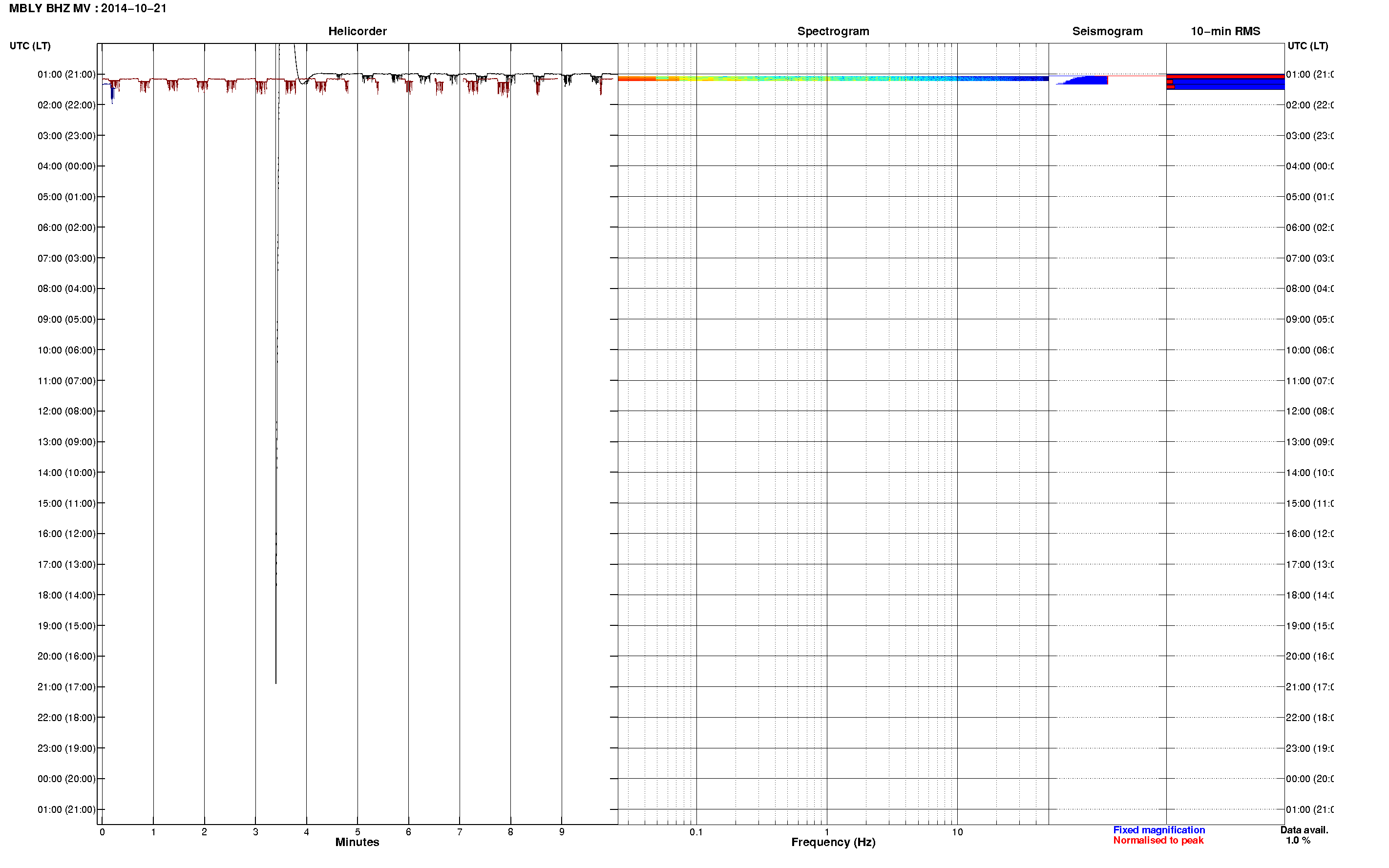The width and height of the screenshot is (1389, 868).
Task: Click the red-blue 10-min RMS bars
Action: click(1225, 82)
